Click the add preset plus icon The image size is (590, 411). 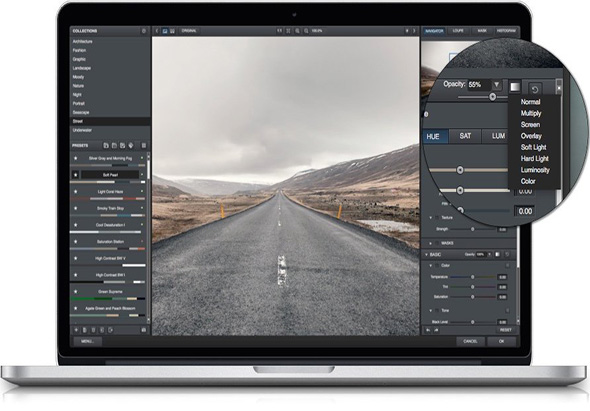(76, 330)
